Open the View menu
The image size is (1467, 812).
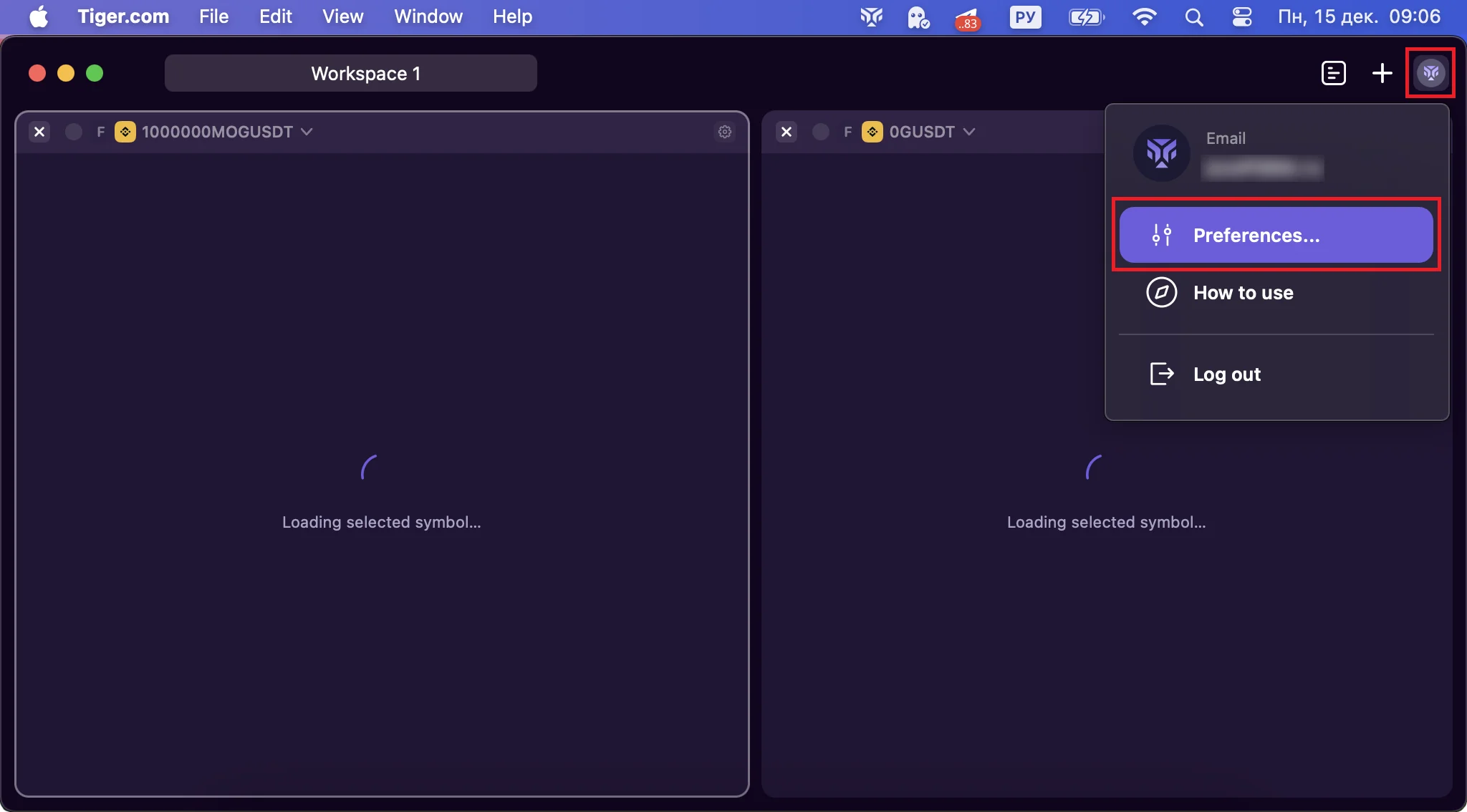click(342, 16)
